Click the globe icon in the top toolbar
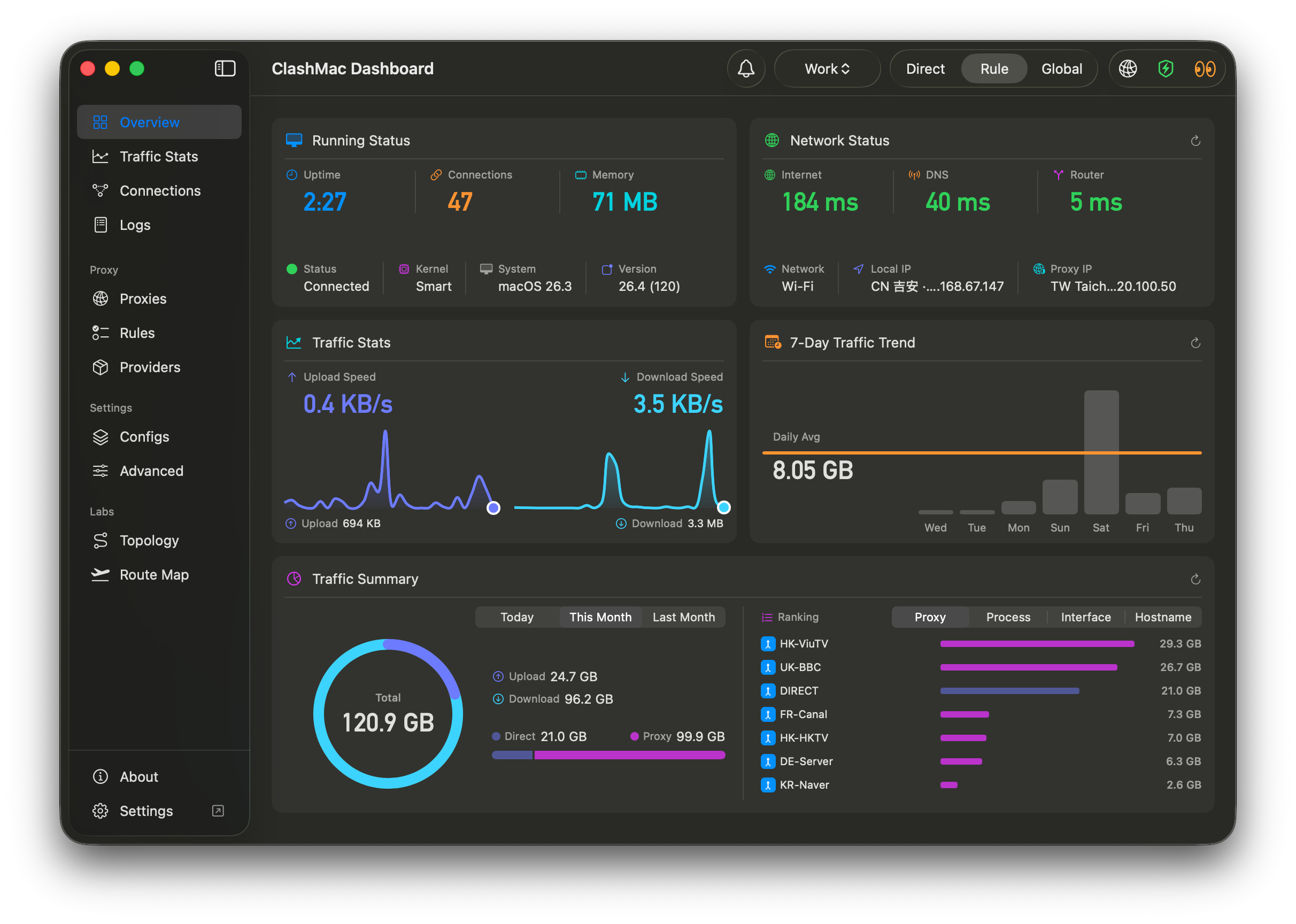1296x924 pixels. (x=1128, y=69)
